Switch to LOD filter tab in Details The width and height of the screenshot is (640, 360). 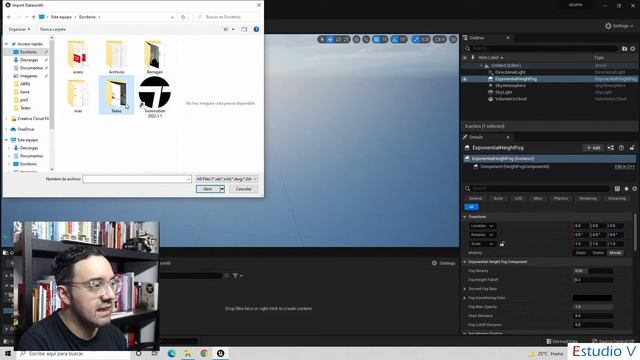click(x=518, y=198)
